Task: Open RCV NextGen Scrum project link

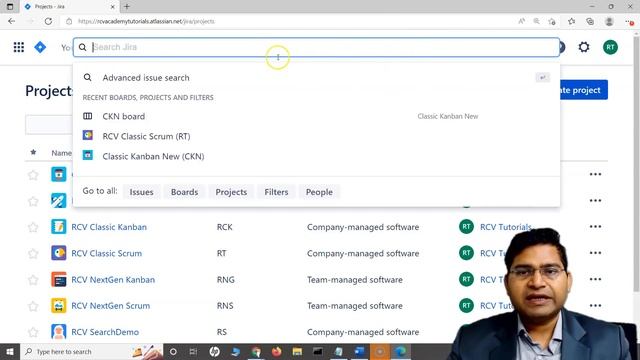Action: click(x=111, y=306)
